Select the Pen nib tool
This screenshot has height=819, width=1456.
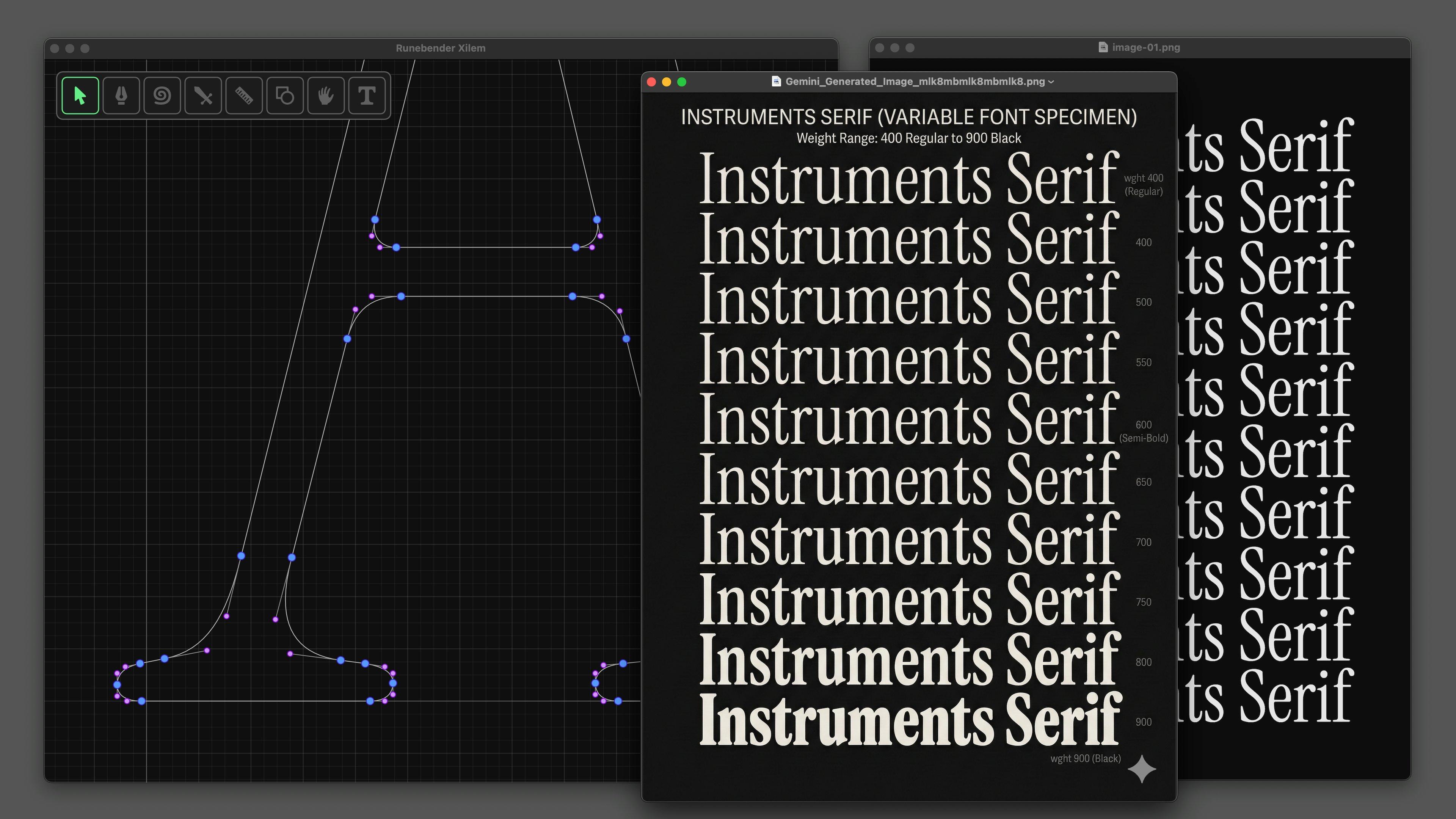point(121,96)
